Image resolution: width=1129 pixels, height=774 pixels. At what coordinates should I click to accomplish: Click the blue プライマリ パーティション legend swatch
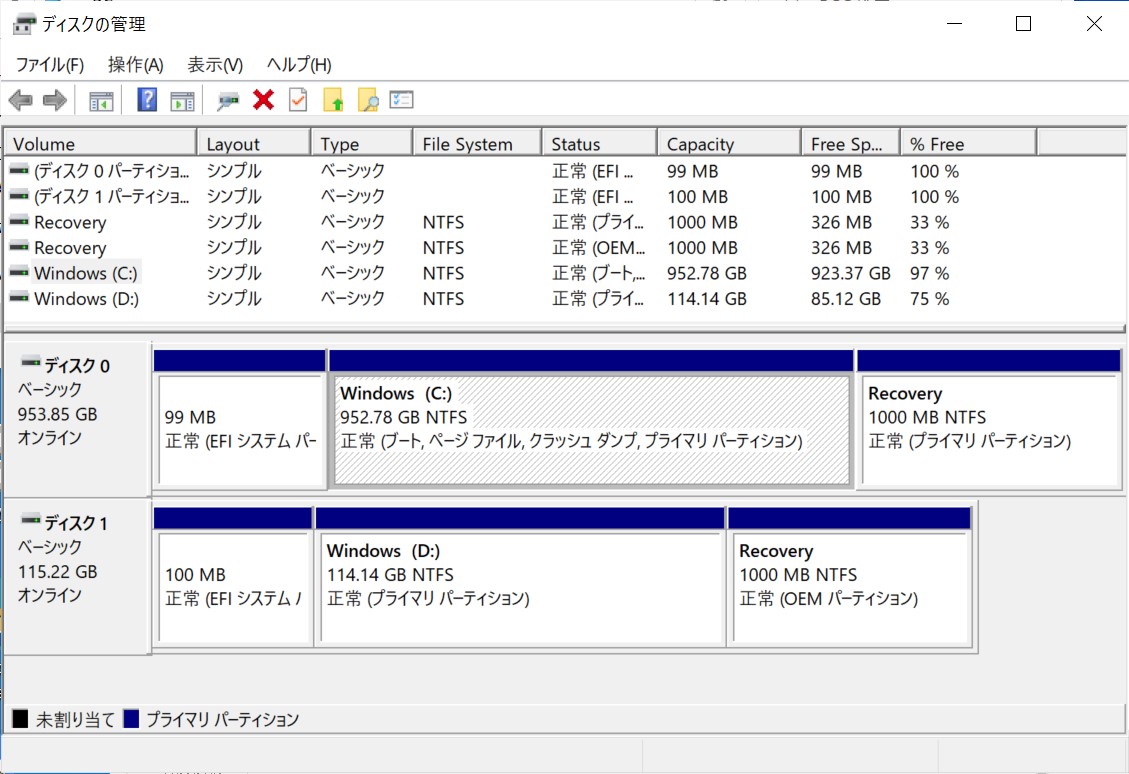[131, 719]
